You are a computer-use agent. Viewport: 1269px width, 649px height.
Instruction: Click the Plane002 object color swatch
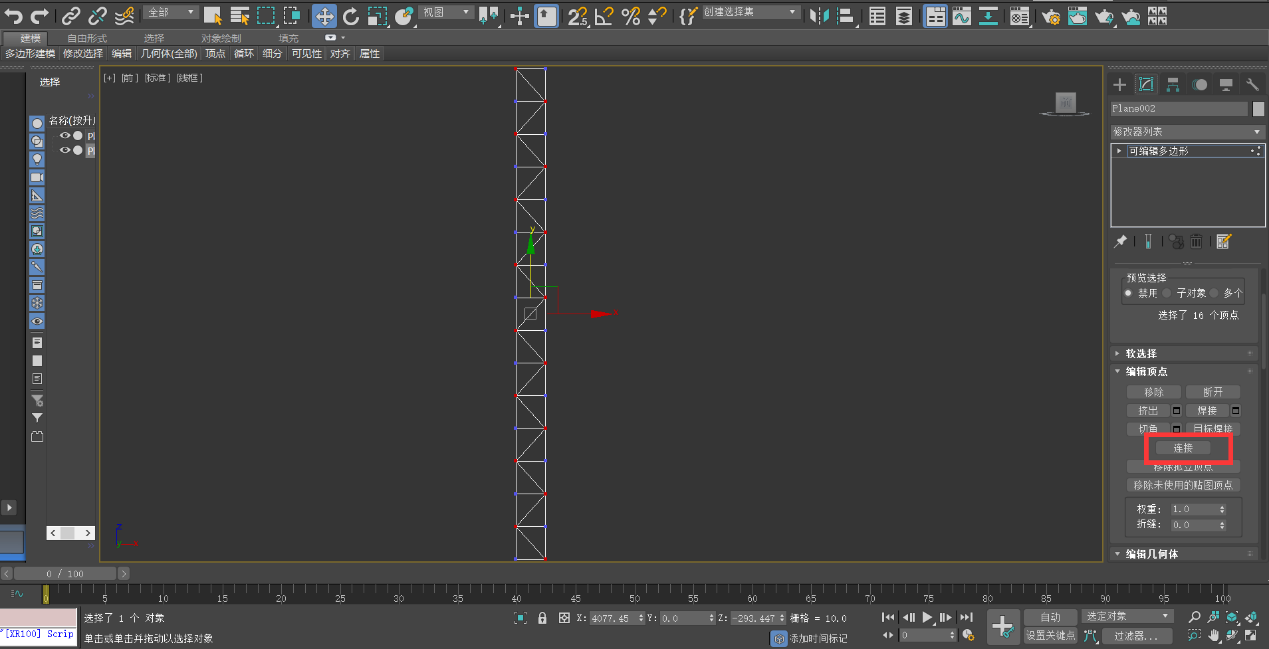[1259, 109]
